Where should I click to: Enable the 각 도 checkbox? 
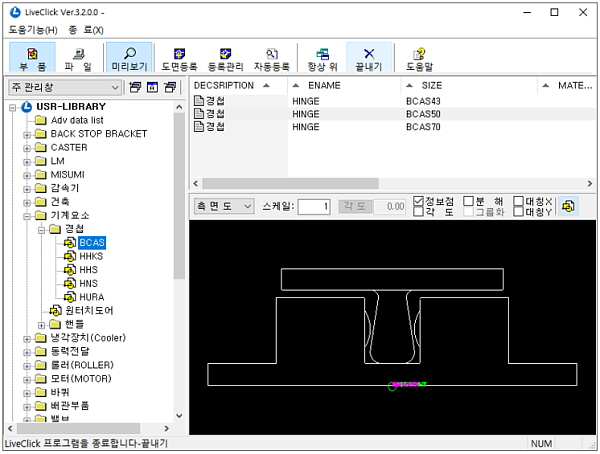click(x=418, y=211)
